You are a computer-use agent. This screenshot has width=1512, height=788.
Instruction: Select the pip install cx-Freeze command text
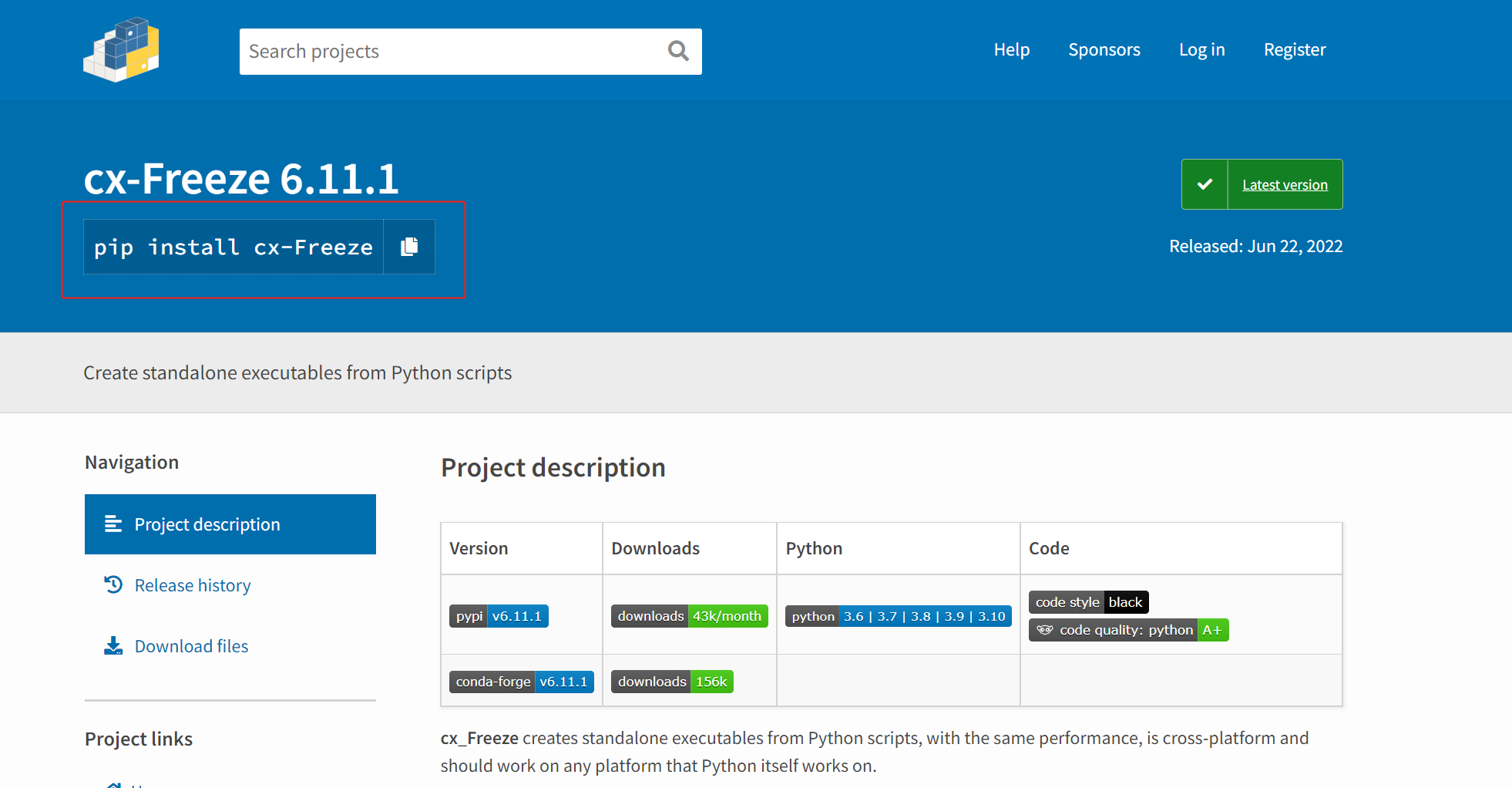[x=234, y=247]
